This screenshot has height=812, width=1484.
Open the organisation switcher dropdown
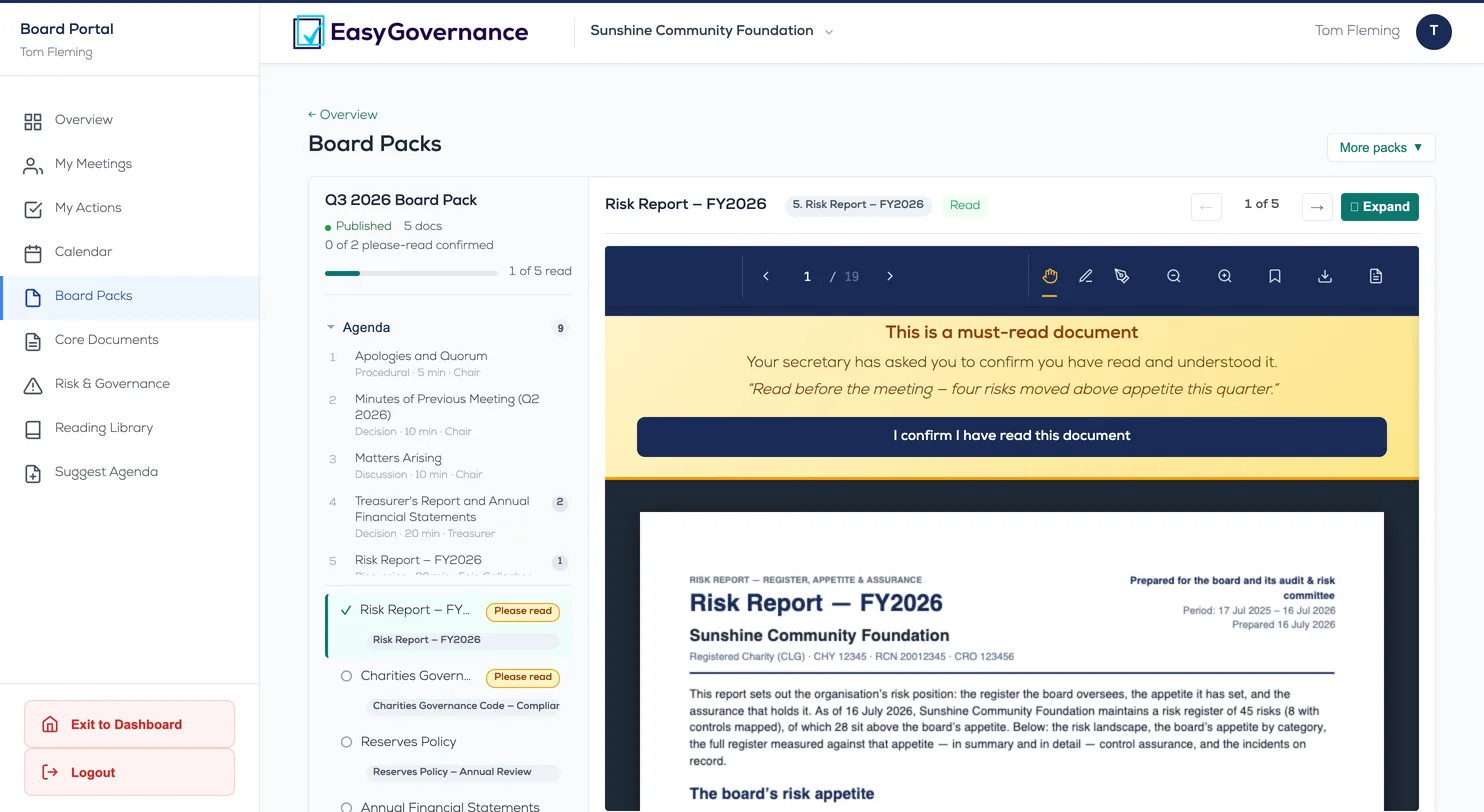pyautogui.click(x=711, y=31)
